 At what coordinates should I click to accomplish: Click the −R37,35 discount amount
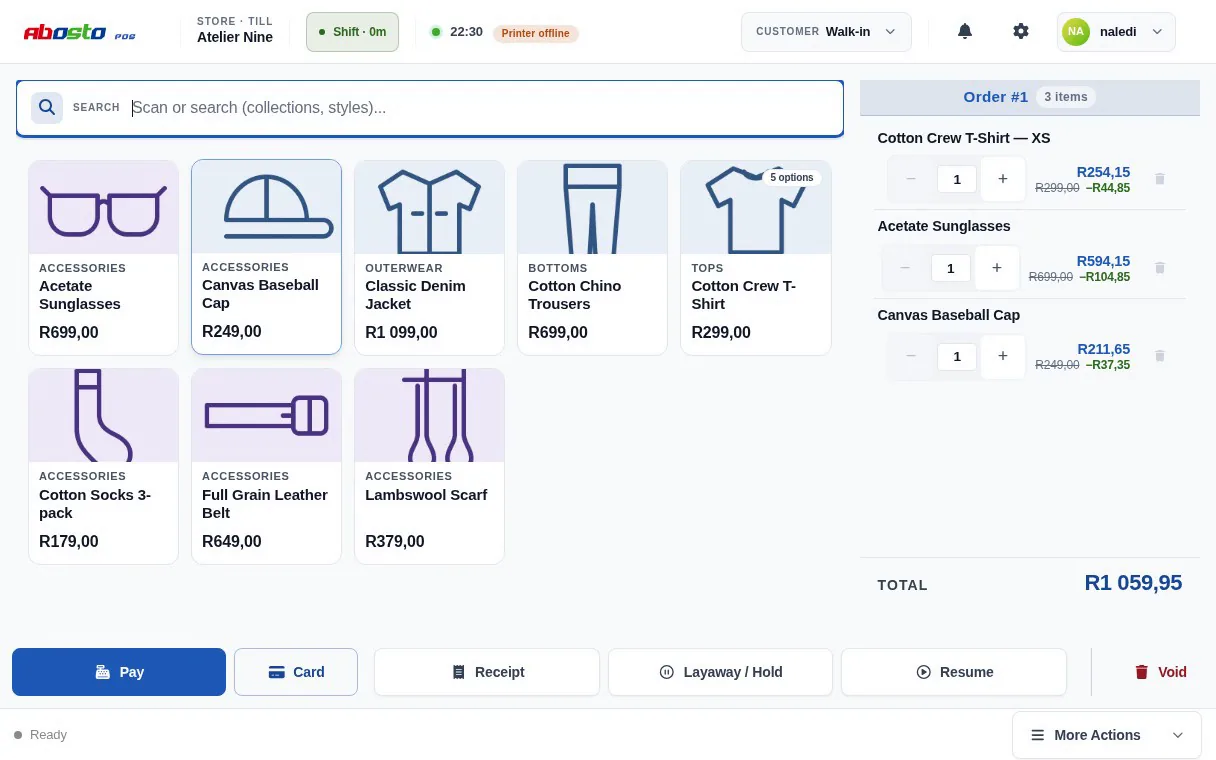pos(1108,365)
